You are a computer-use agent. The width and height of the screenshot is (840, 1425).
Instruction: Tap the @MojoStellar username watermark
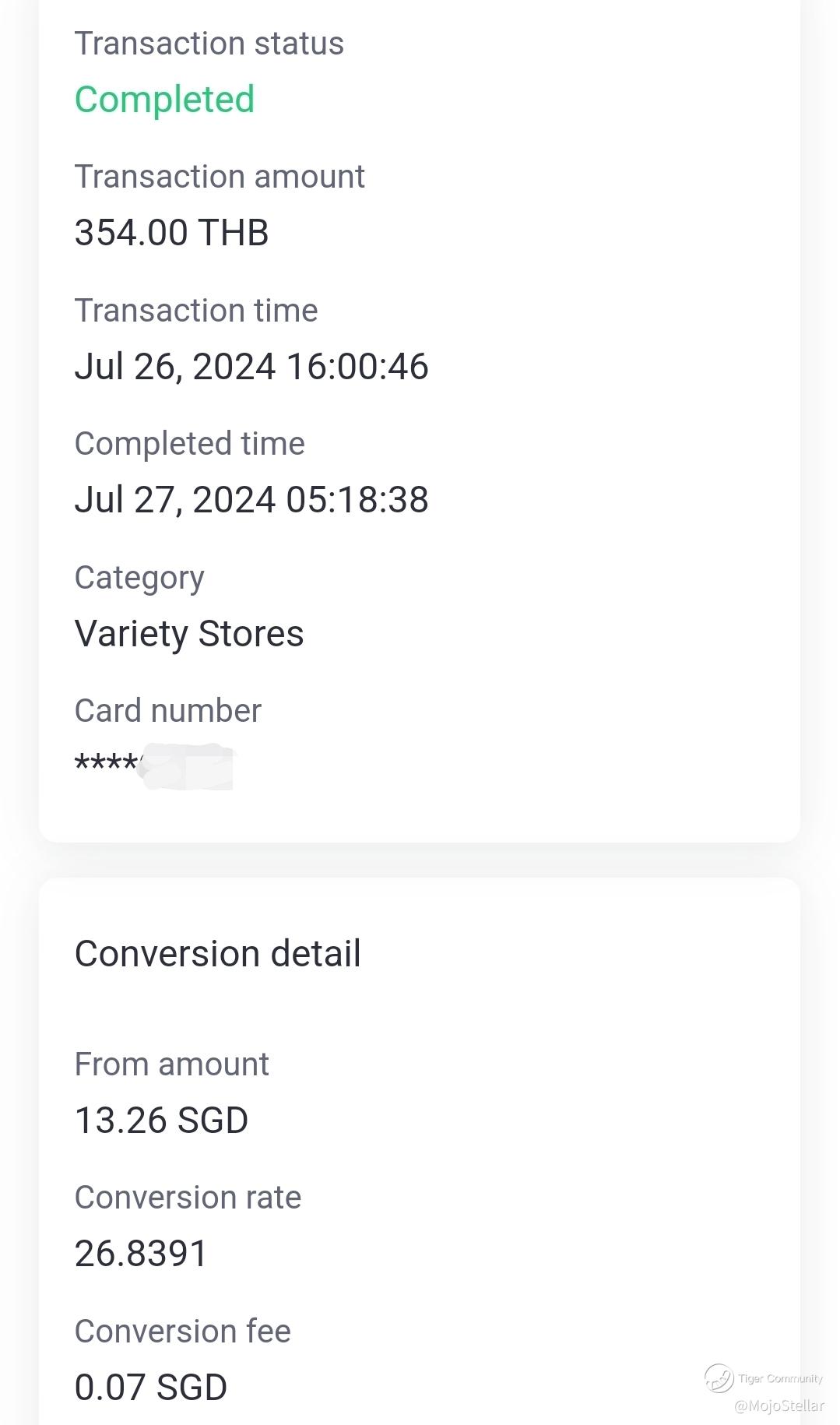click(778, 1406)
